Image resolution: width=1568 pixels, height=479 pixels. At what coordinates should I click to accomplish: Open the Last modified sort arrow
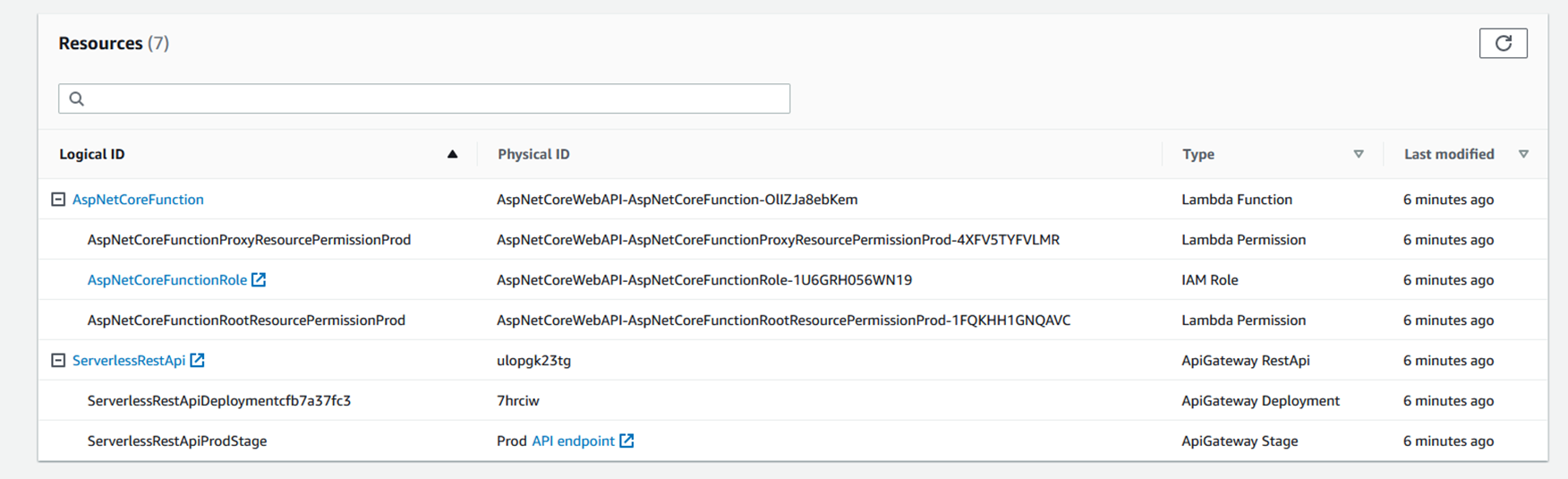pyautogui.click(x=1523, y=154)
